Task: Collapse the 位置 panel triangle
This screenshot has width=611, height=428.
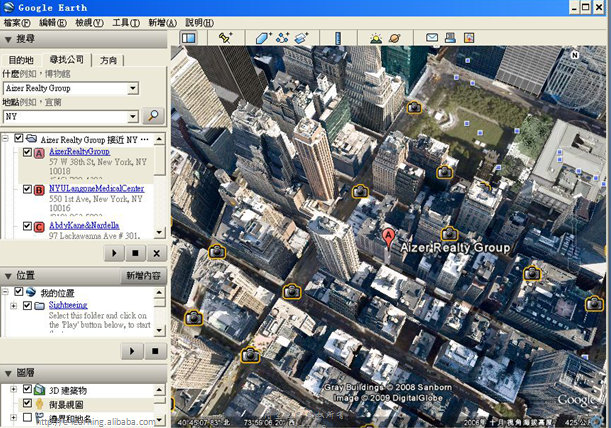Action: tap(8, 276)
